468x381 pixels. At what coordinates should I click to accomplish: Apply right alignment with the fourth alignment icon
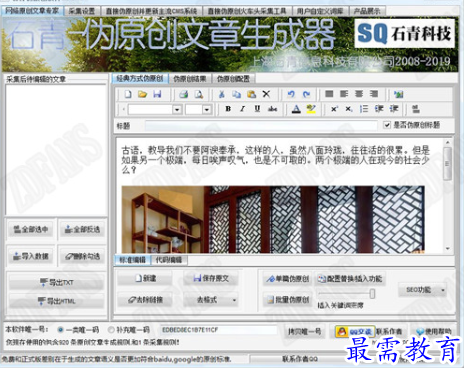(x=374, y=94)
